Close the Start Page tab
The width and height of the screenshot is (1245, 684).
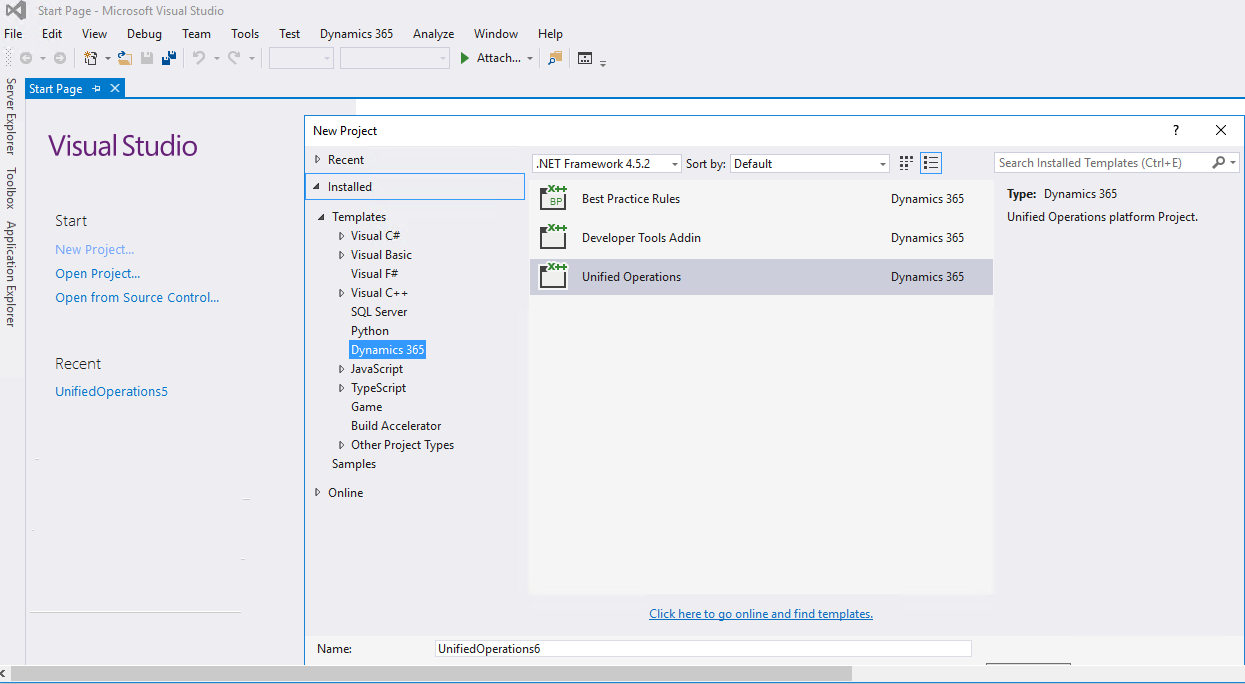tap(115, 89)
